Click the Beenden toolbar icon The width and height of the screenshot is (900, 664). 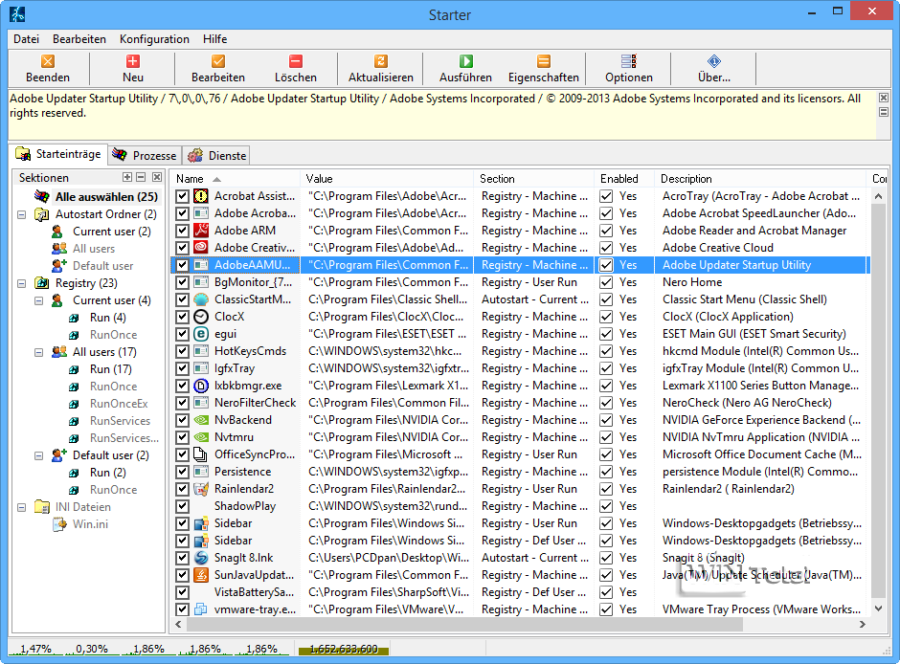coord(48,62)
